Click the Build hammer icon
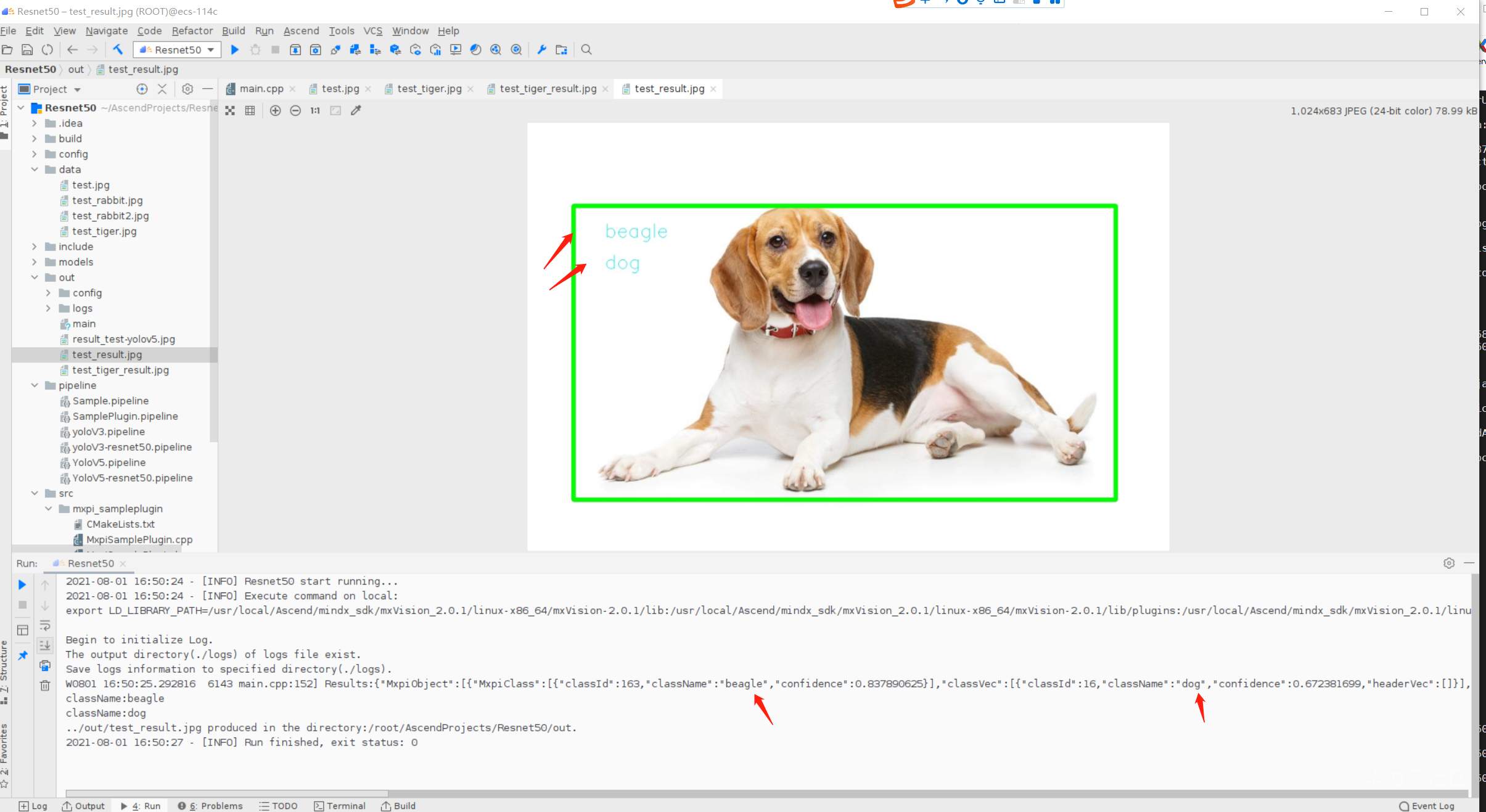This screenshot has height=812, width=1486. point(118,50)
